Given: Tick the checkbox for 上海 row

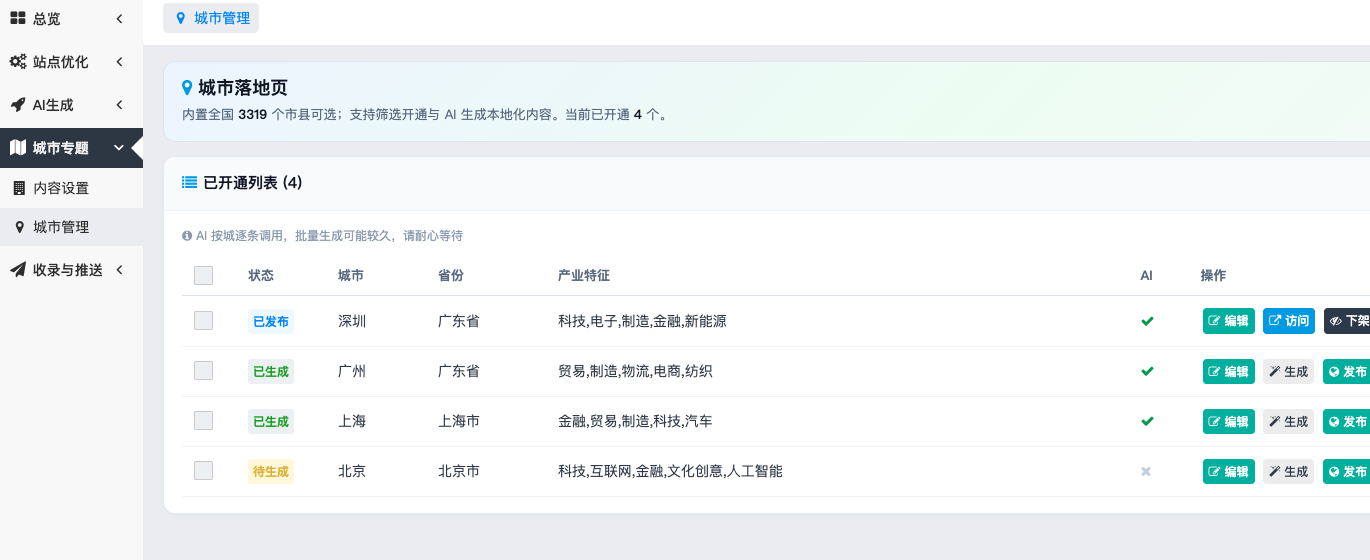Looking at the screenshot, I should coord(204,421).
